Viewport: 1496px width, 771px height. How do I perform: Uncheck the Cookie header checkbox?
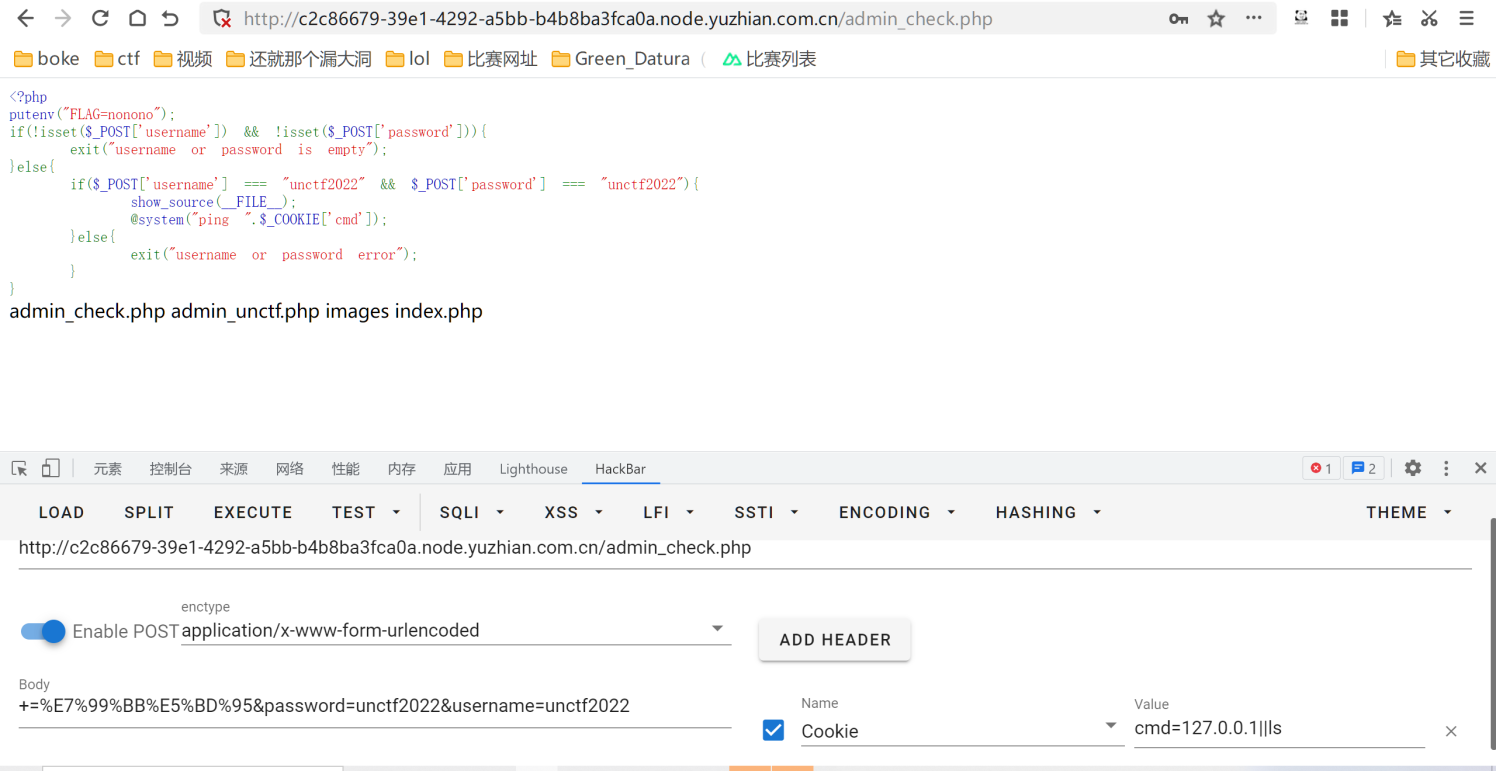tap(773, 730)
